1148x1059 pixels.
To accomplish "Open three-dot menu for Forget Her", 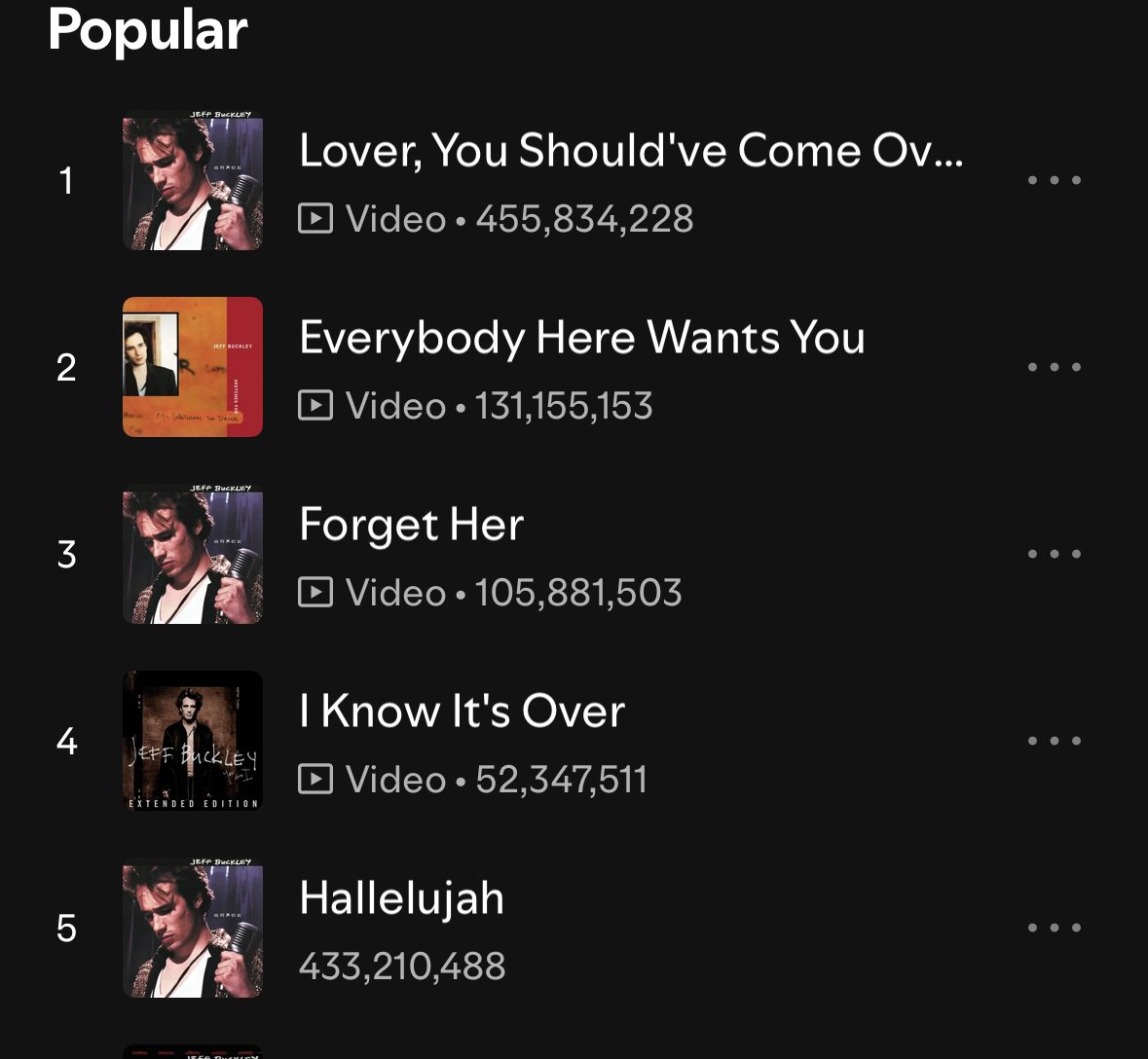I will click(1055, 554).
